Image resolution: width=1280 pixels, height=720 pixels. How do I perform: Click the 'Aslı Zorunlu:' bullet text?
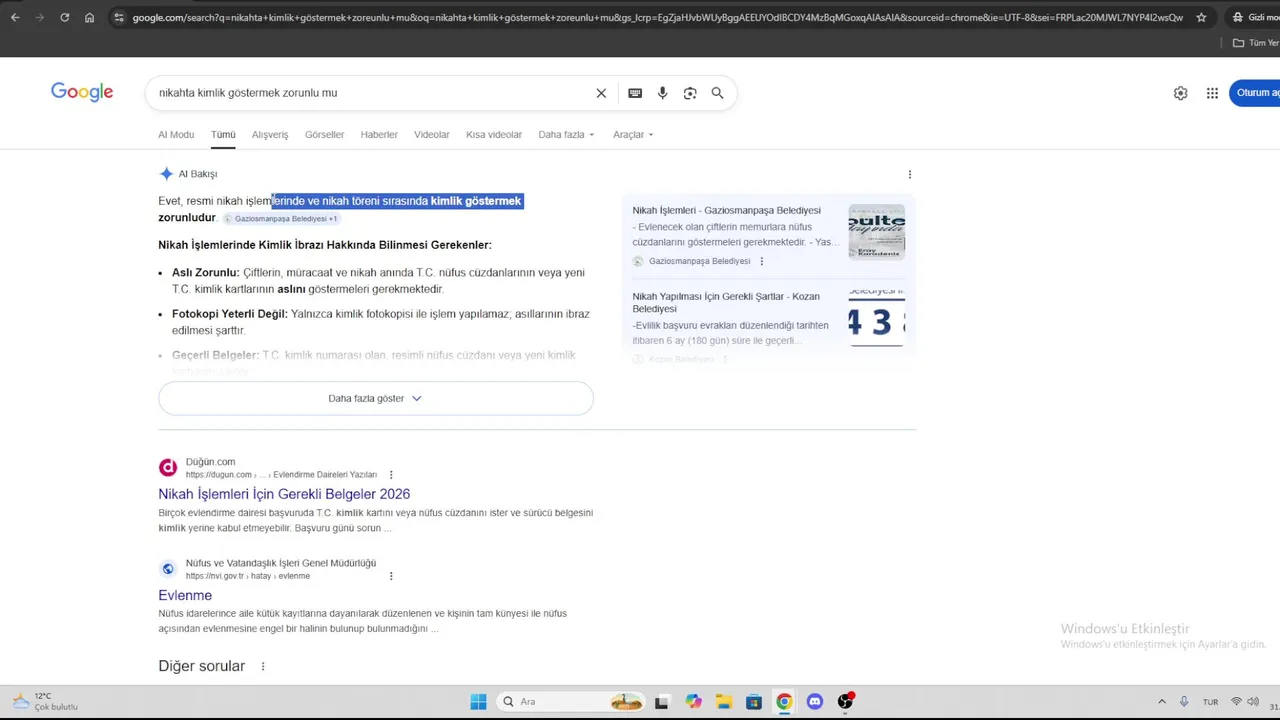point(206,272)
